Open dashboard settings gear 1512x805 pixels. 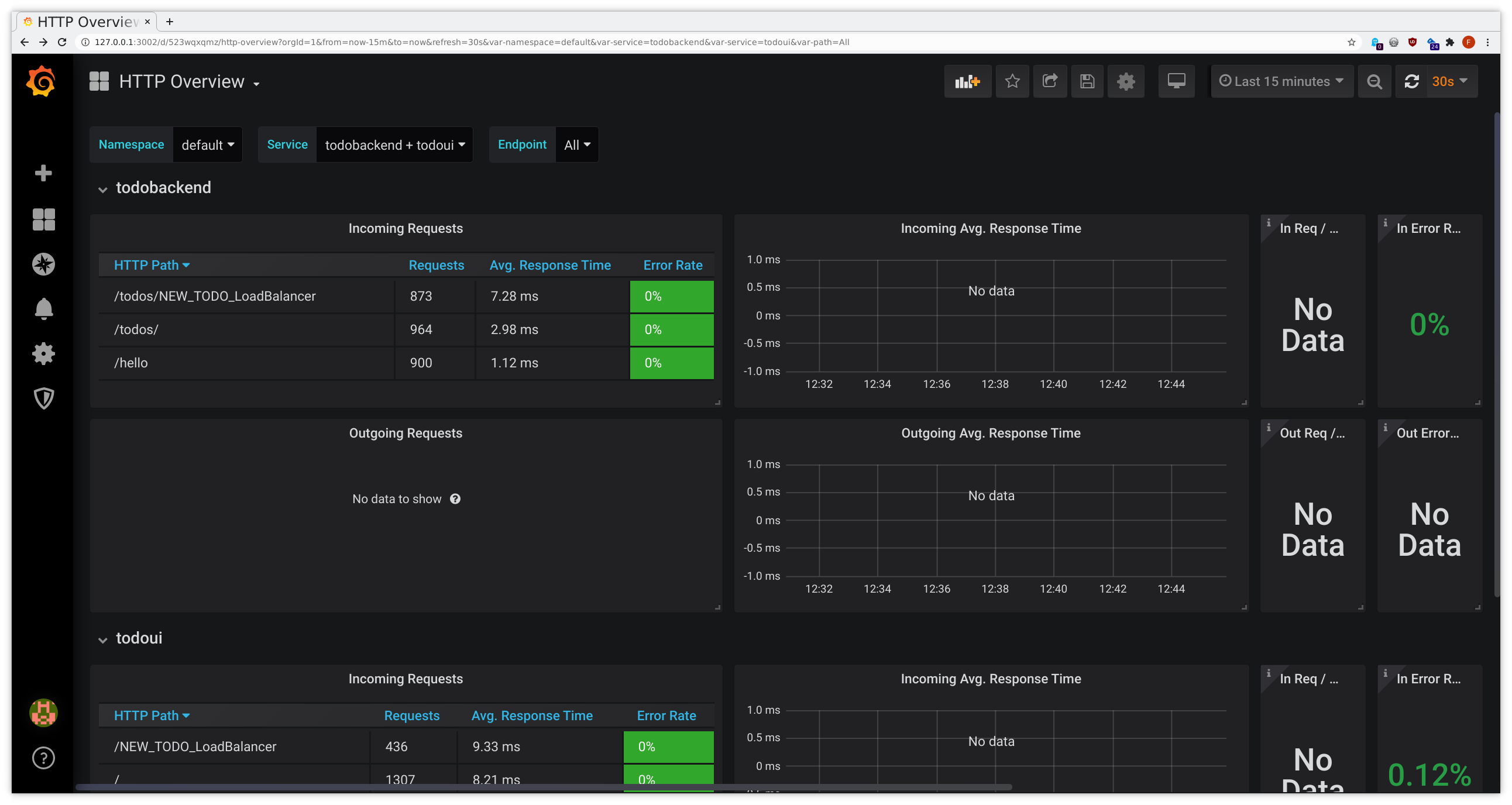point(1125,81)
